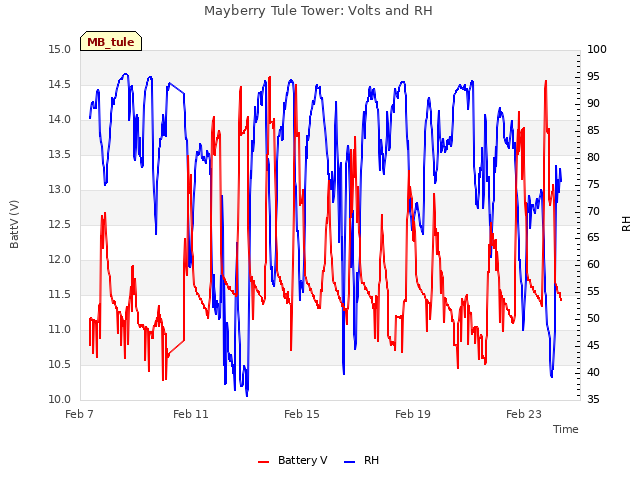Click the 100 right axis value

tap(597, 50)
